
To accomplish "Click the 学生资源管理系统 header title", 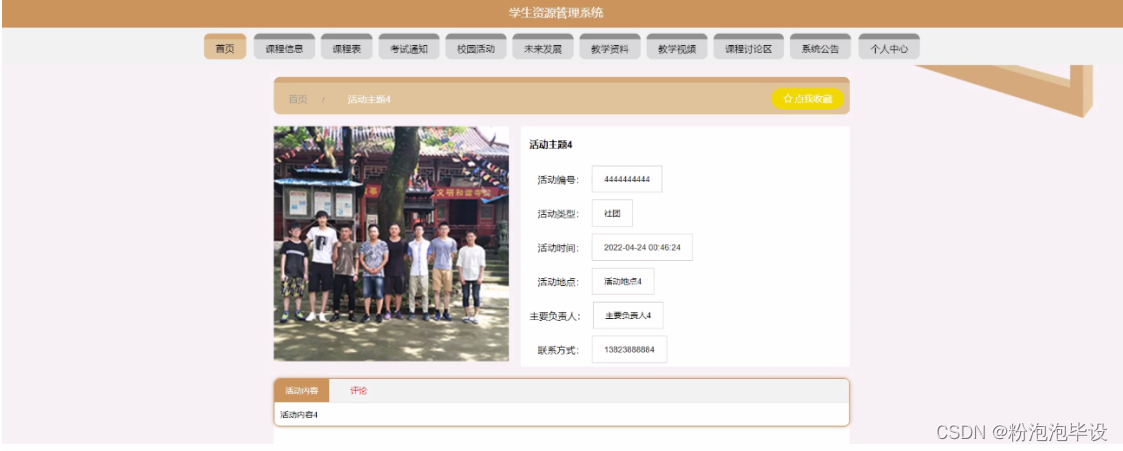I will tap(556, 13).
